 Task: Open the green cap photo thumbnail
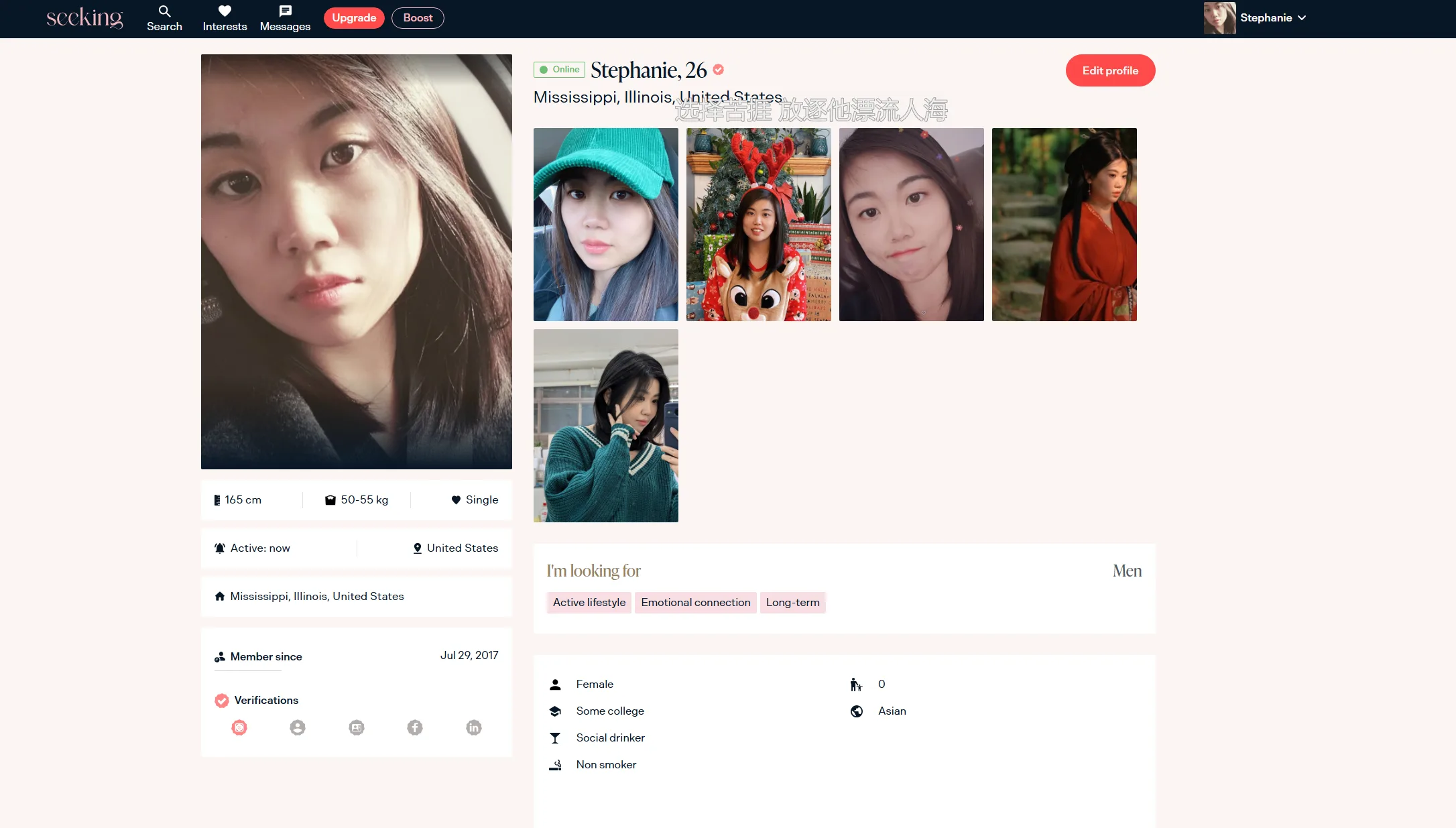pos(605,225)
